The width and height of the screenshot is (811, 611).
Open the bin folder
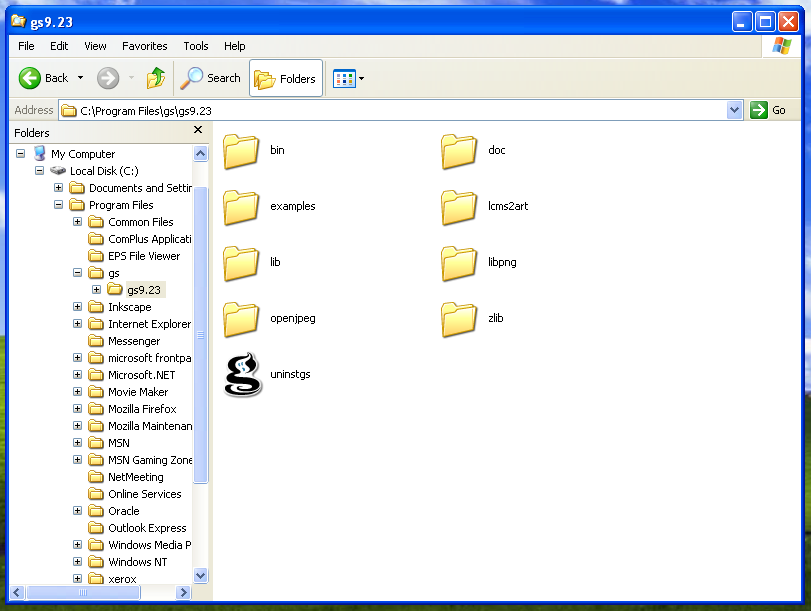(x=254, y=151)
